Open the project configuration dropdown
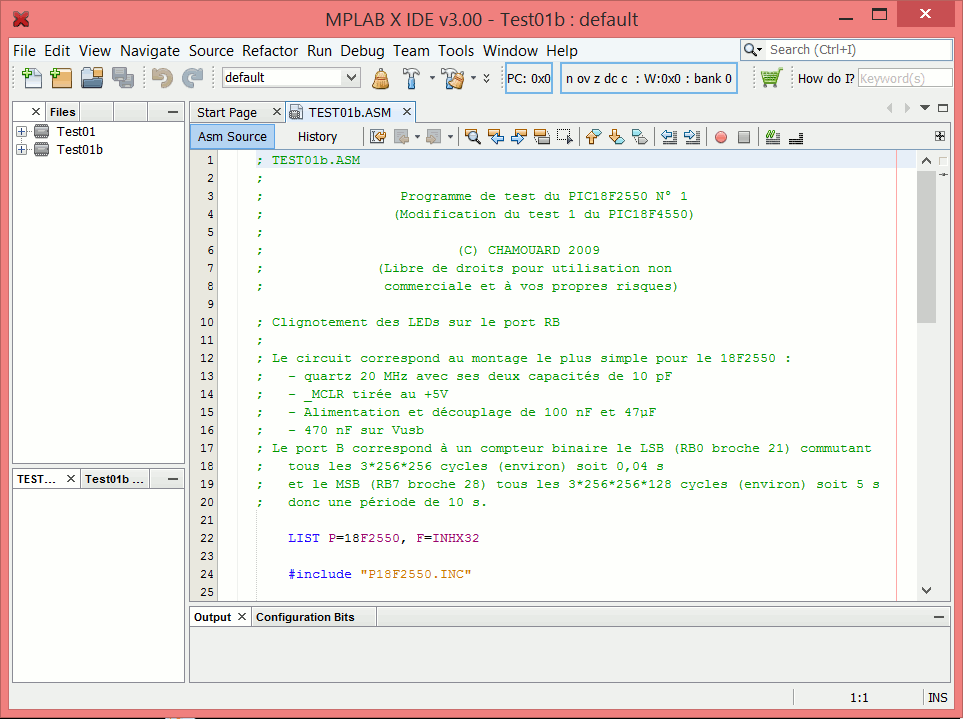The image size is (963, 719). point(351,78)
